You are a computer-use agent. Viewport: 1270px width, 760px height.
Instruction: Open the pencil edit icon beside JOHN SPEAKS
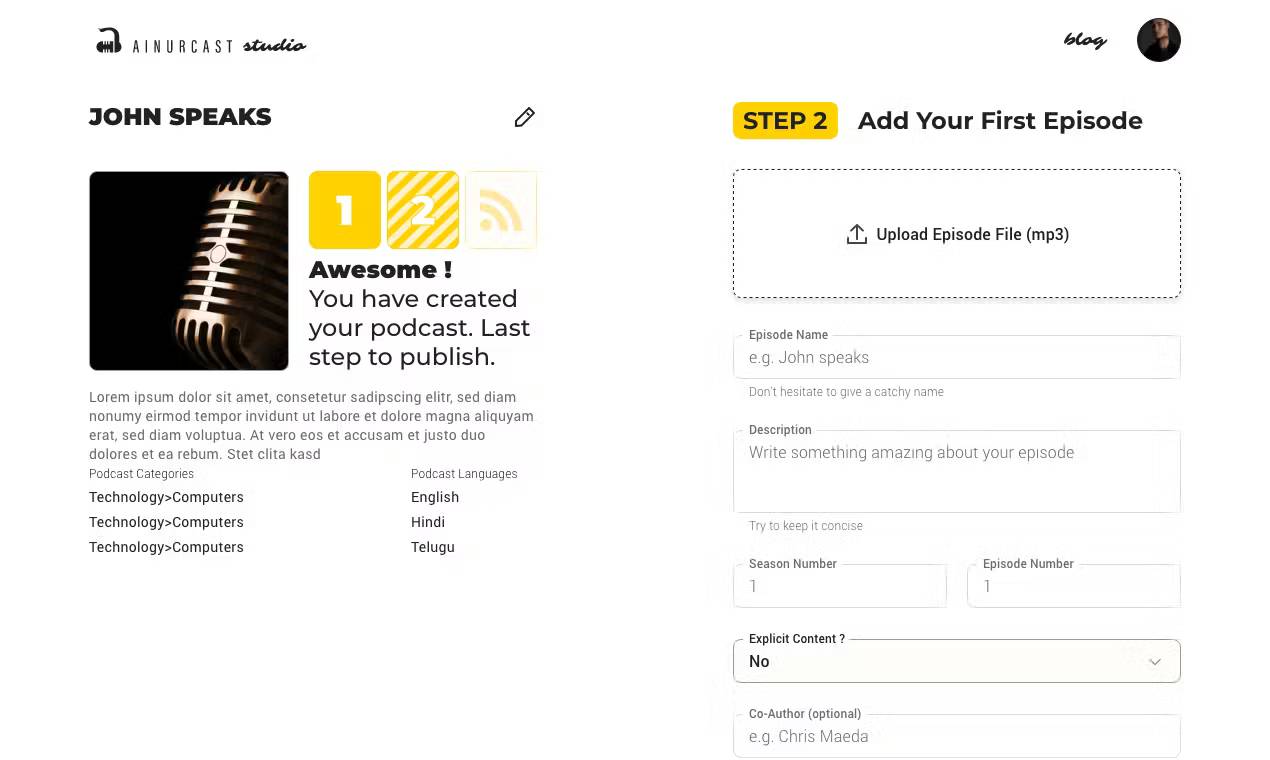(524, 117)
